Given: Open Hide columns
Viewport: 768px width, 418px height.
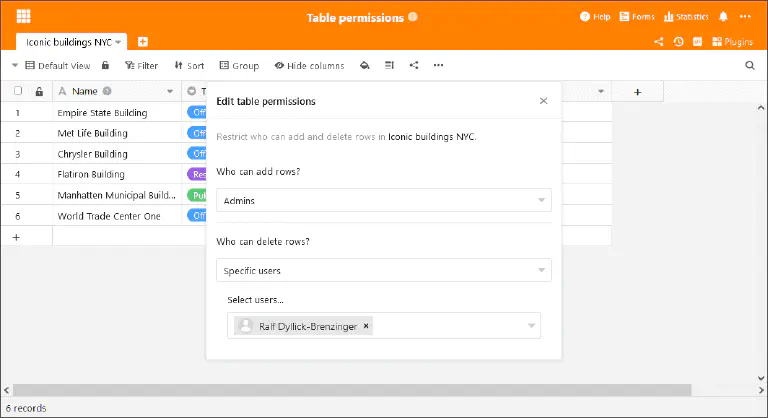Looking at the screenshot, I should coord(309,66).
